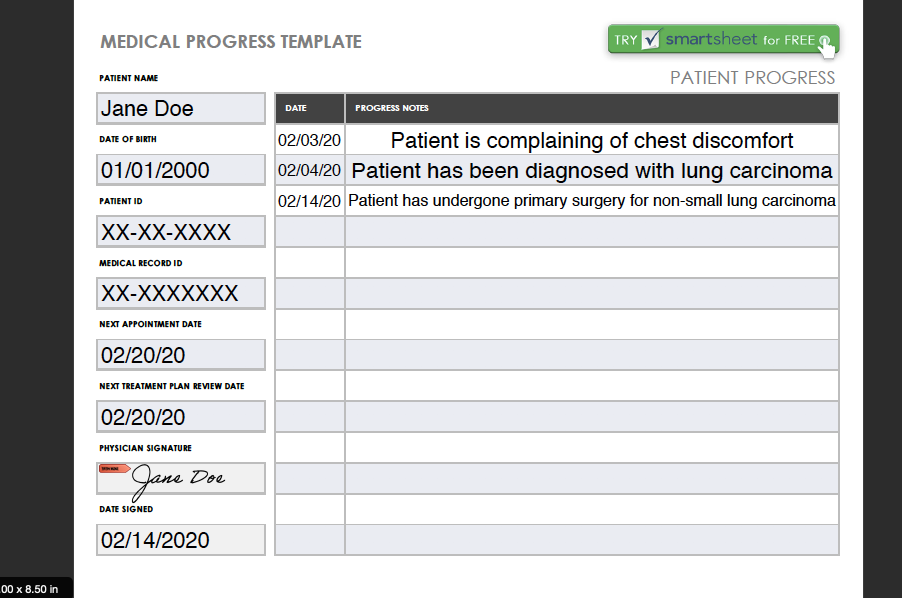Select the Patient Name field with Jane Doe
The image size is (902, 598).
point(181,108)
